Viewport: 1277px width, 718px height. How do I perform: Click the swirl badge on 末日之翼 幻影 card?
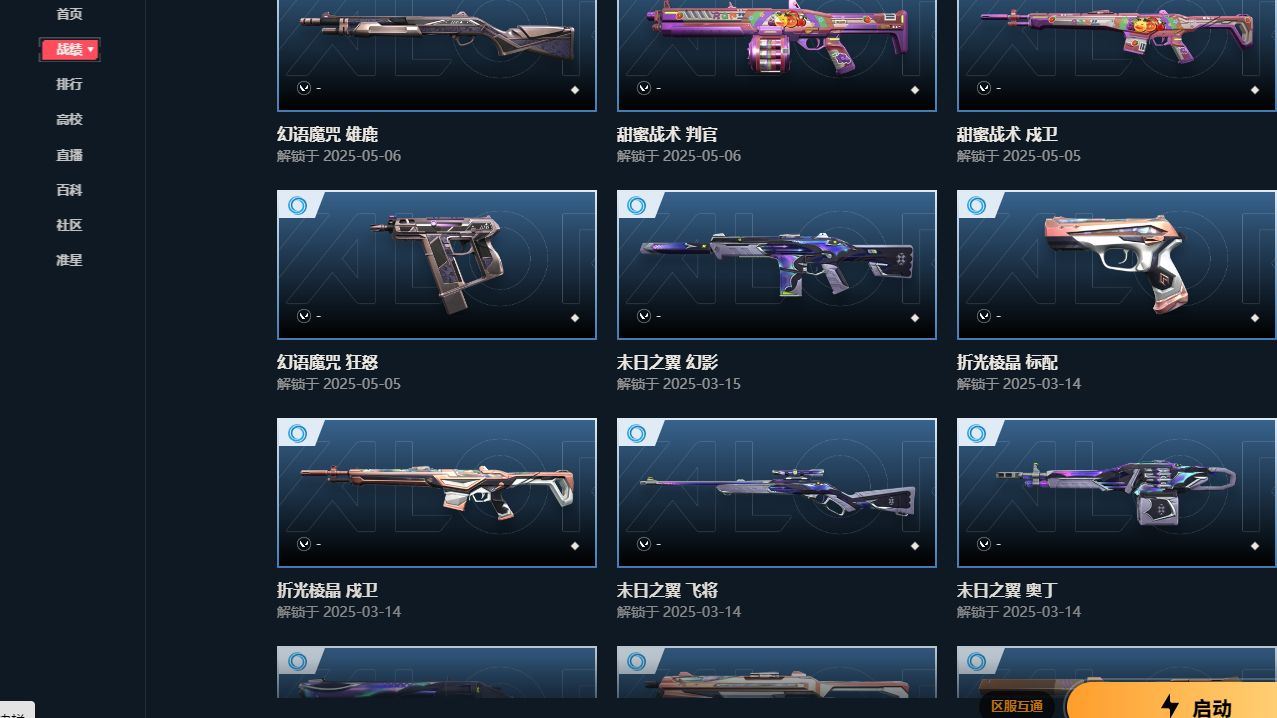pyautogui.click(x=637, y=206)
